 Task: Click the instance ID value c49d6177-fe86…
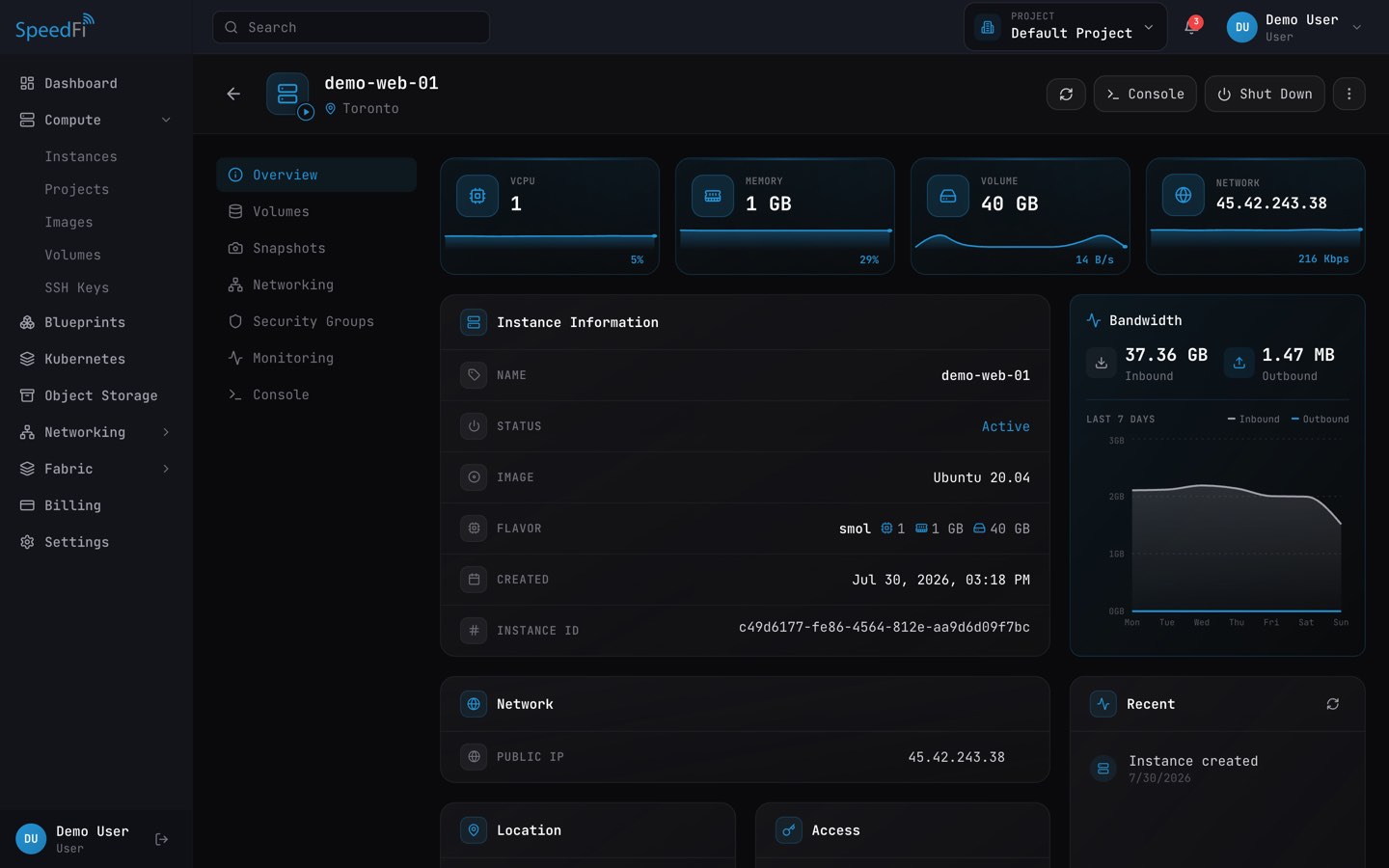(885, 627)
